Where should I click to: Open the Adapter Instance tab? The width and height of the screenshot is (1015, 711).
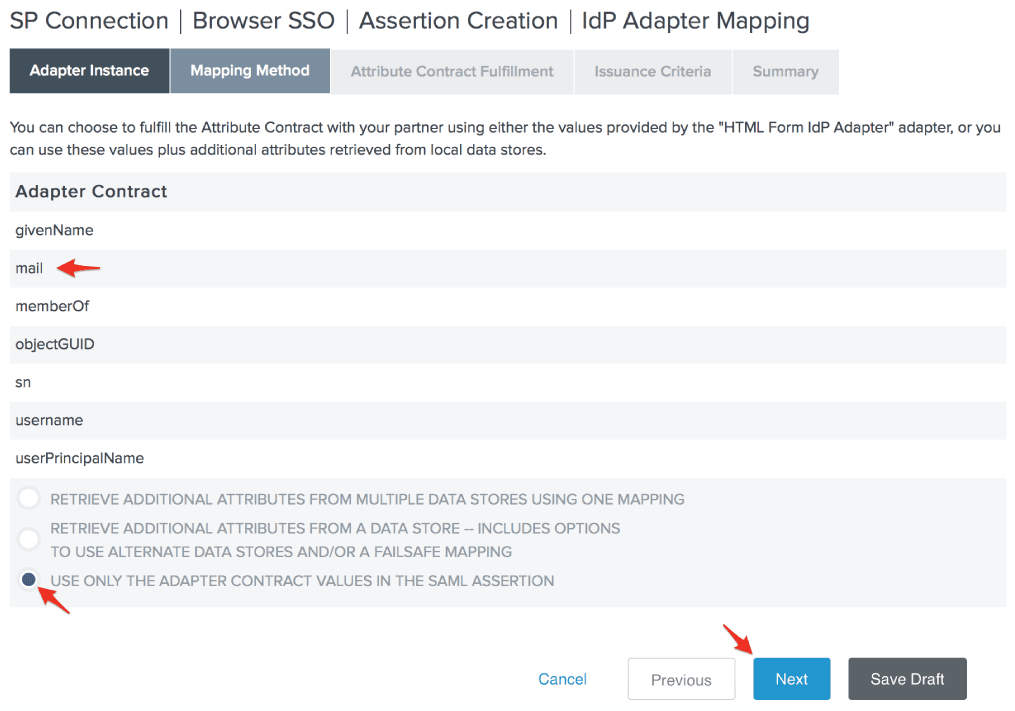88,71
